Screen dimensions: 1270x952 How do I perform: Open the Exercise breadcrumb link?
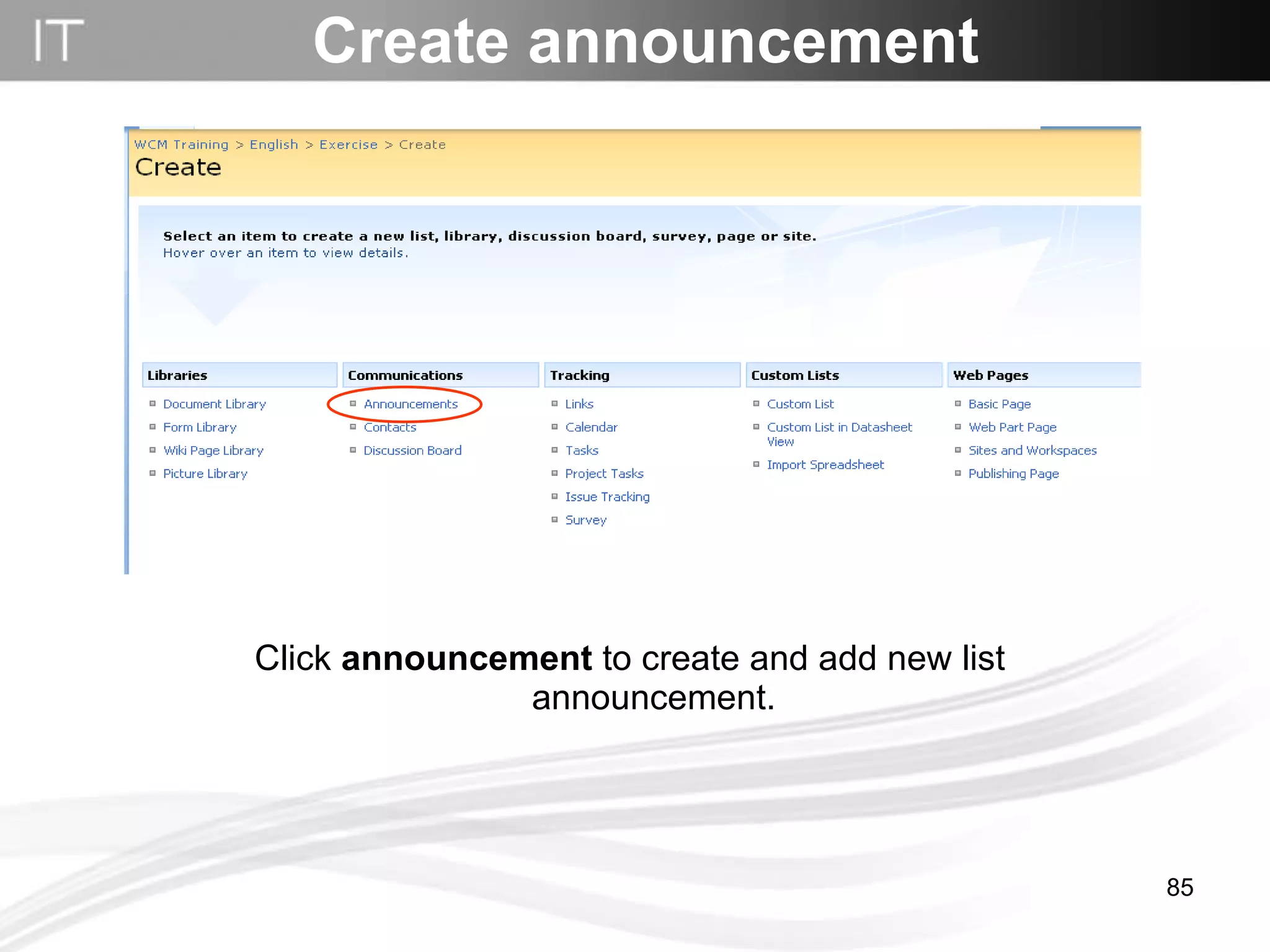[349, 144]
